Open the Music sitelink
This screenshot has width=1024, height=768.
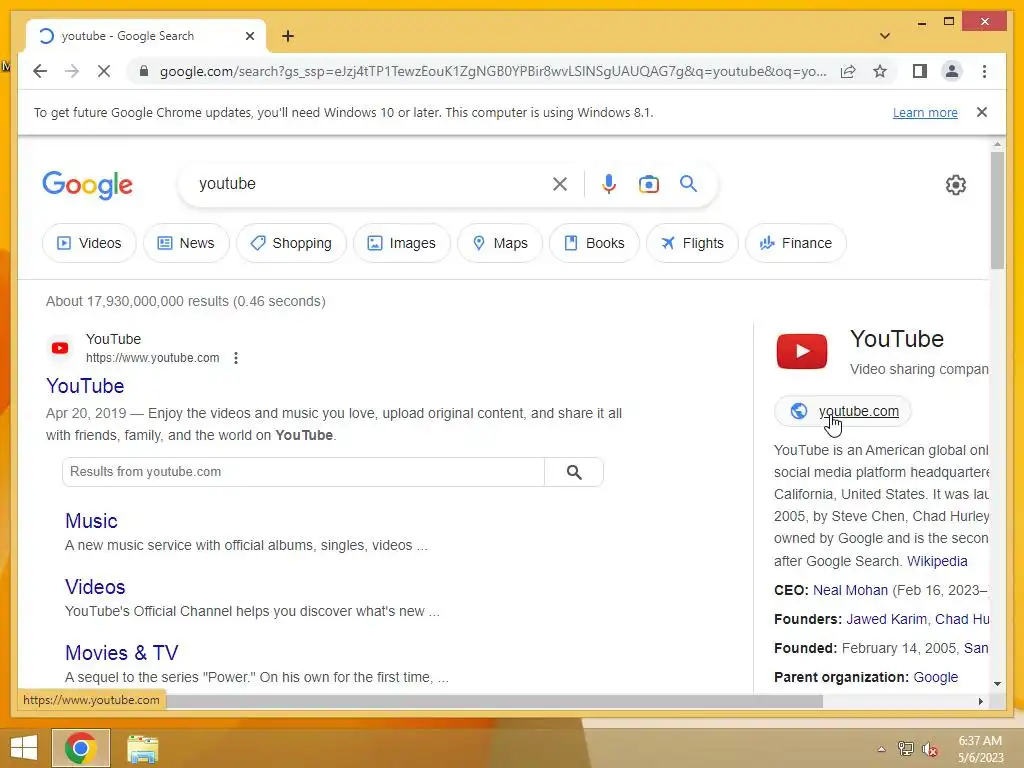click(x=91, y=521)
